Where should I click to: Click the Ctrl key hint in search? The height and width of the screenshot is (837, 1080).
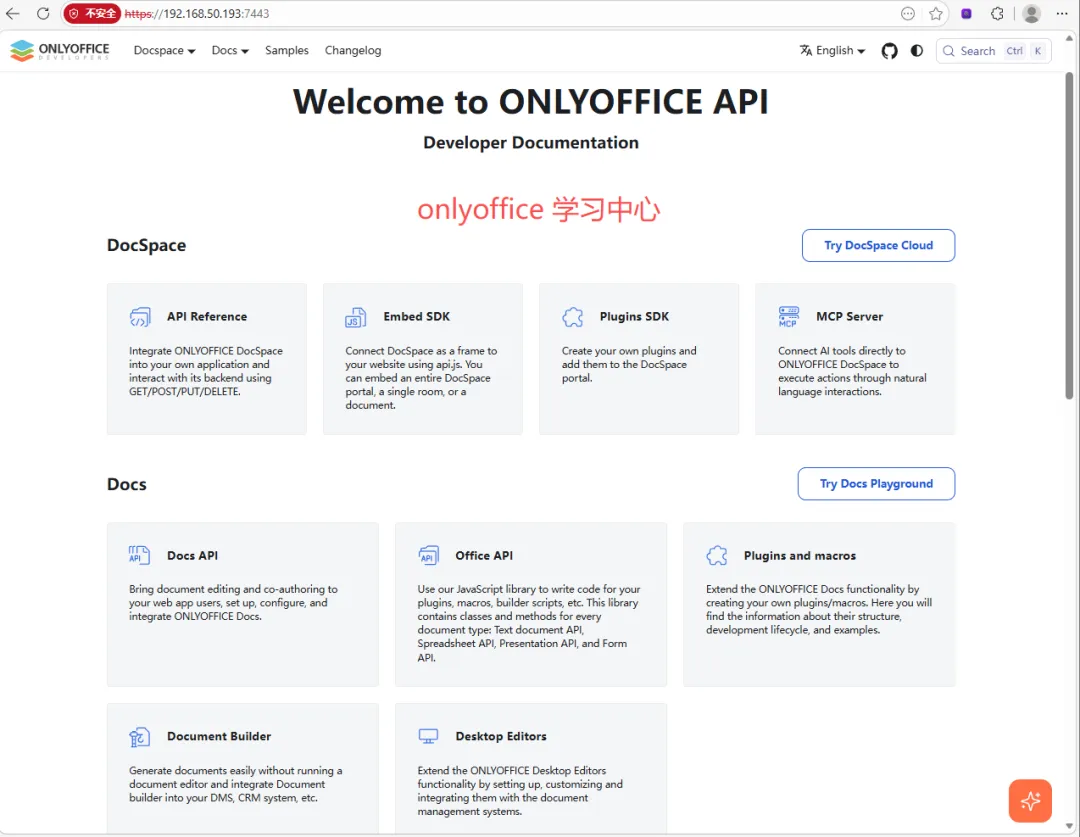point(1015,51)
